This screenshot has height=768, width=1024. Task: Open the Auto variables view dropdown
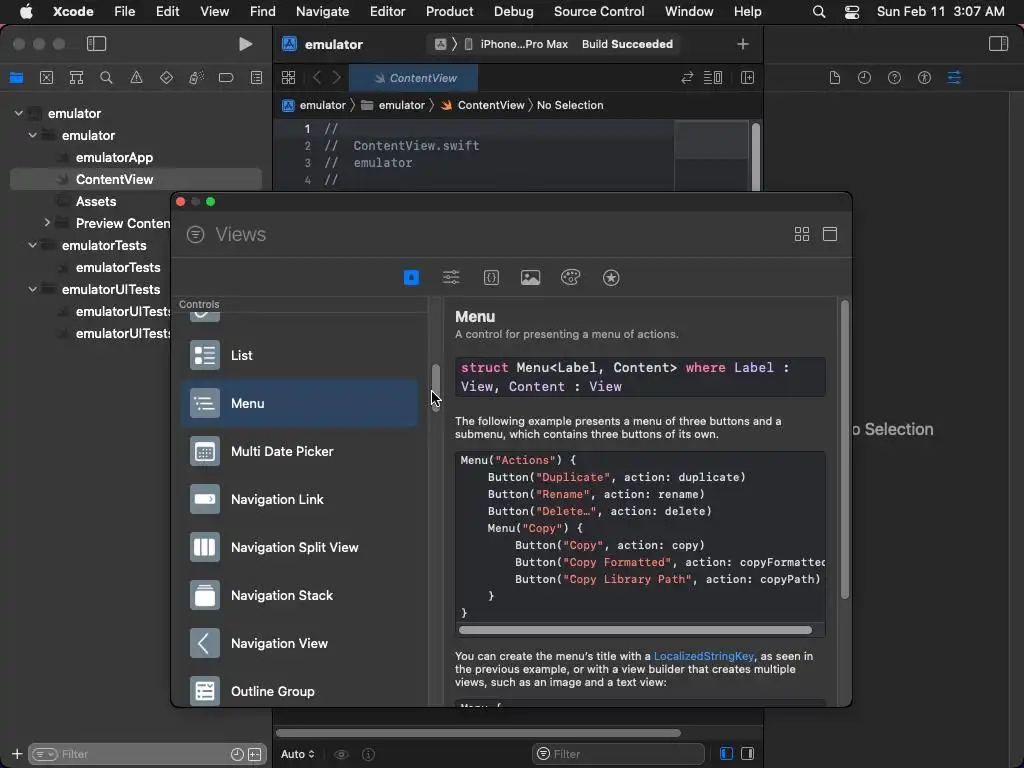[x=298, y=754]
